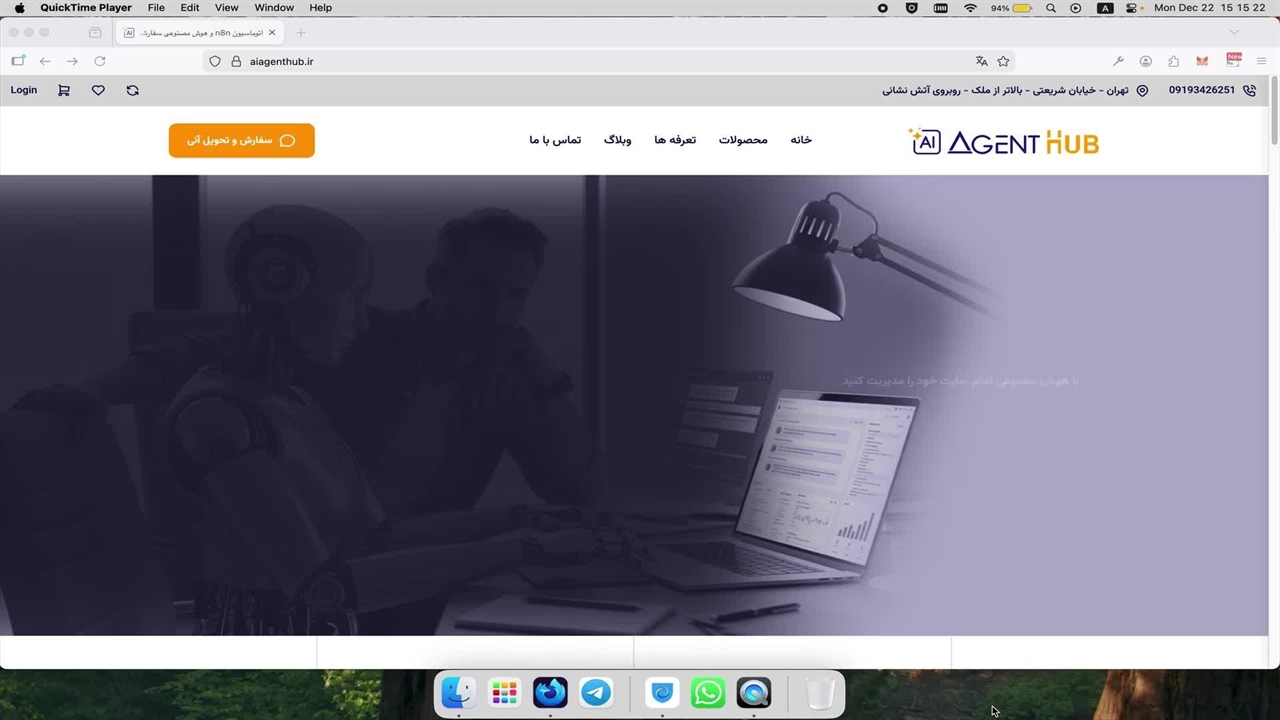Reload the page with the refresh button

pyautogui.click(x=100, y=61)
